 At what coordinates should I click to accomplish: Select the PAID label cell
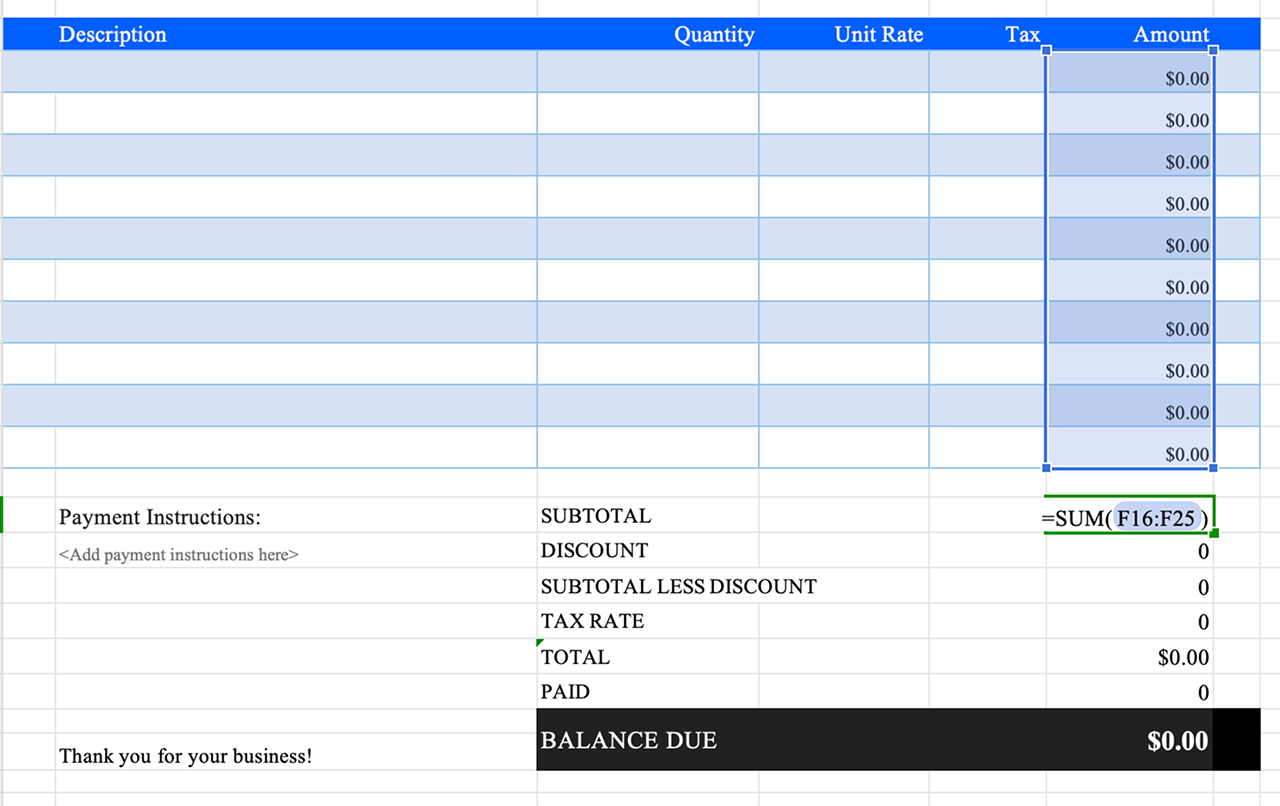(x=565, y=691)
